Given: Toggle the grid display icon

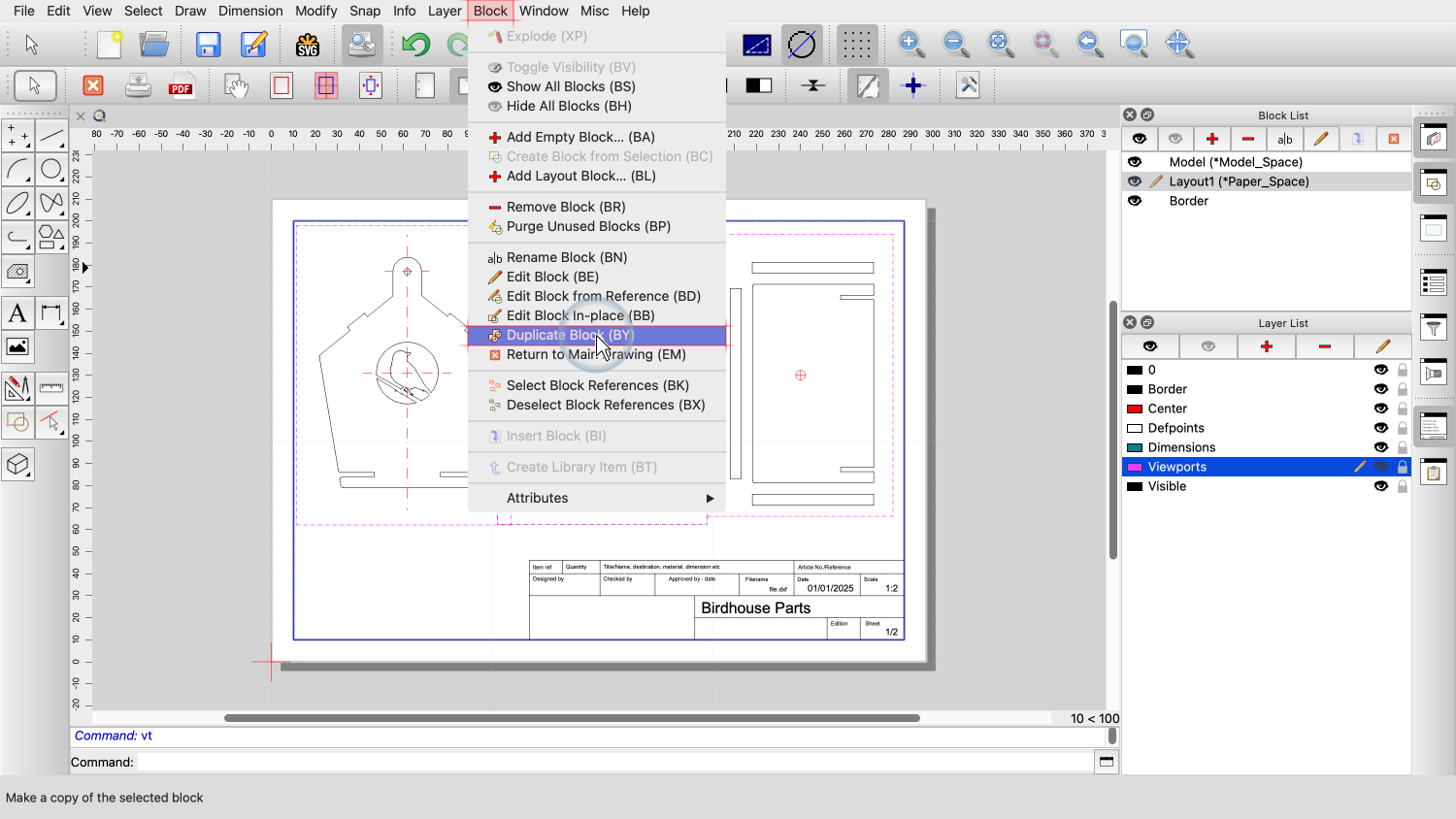Looking at the screenshot, I should [x=856, y=45].
